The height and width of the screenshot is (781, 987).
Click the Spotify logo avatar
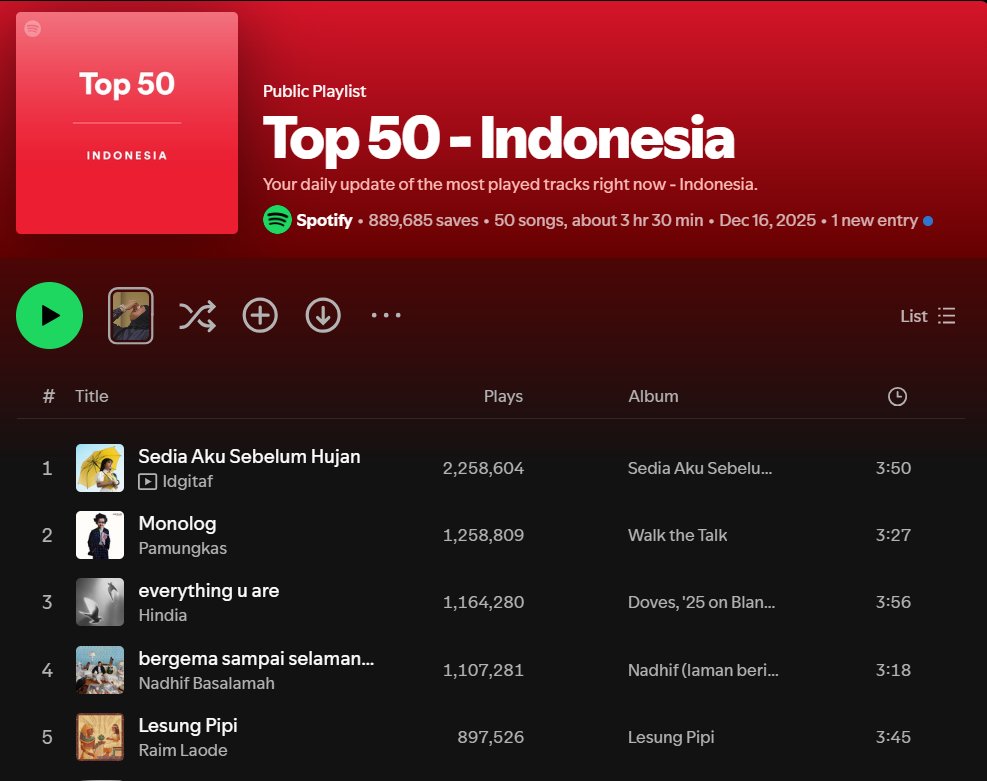coord(277,220)
